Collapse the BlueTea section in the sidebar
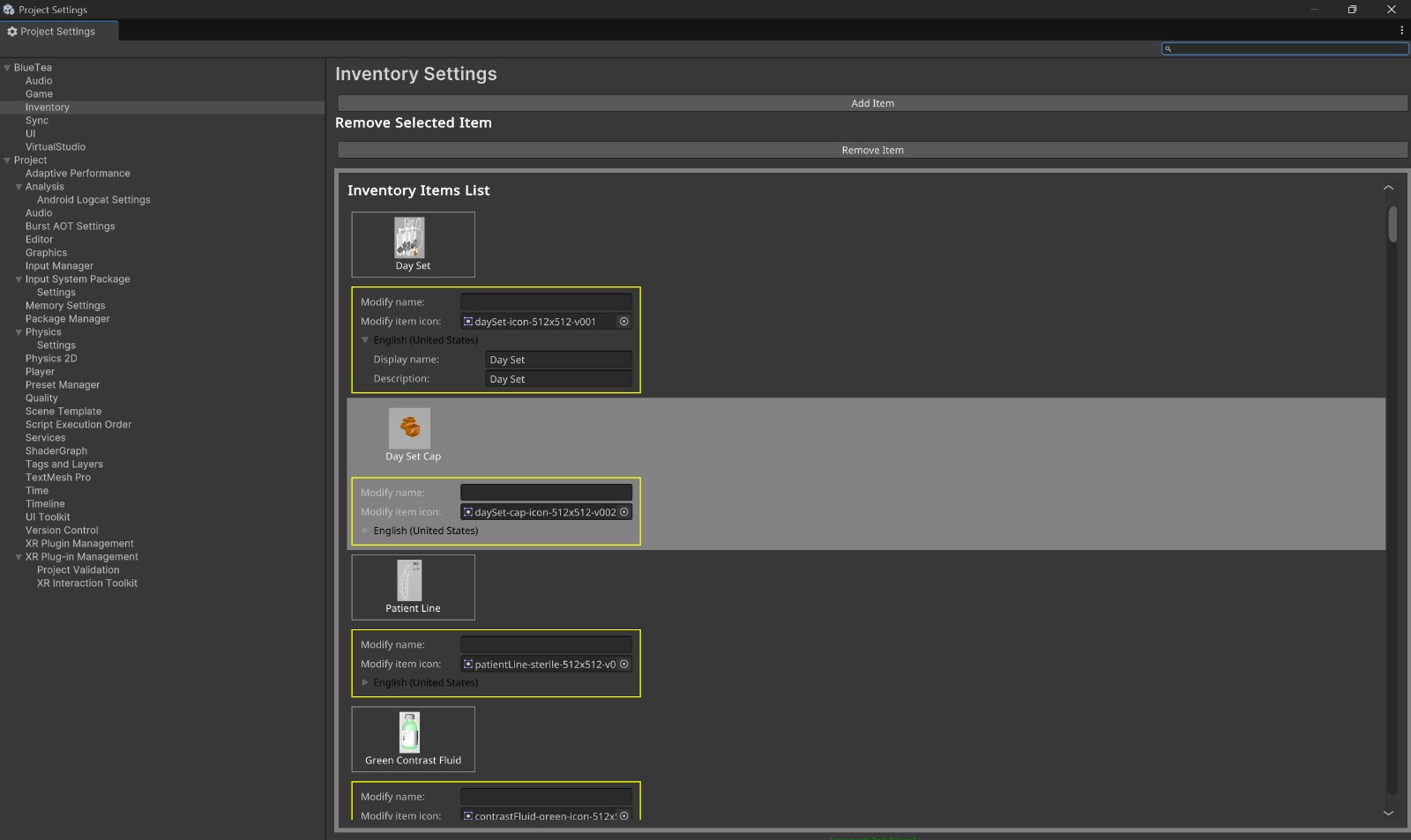Screen dimensions: 1411x840 [5, 67]
